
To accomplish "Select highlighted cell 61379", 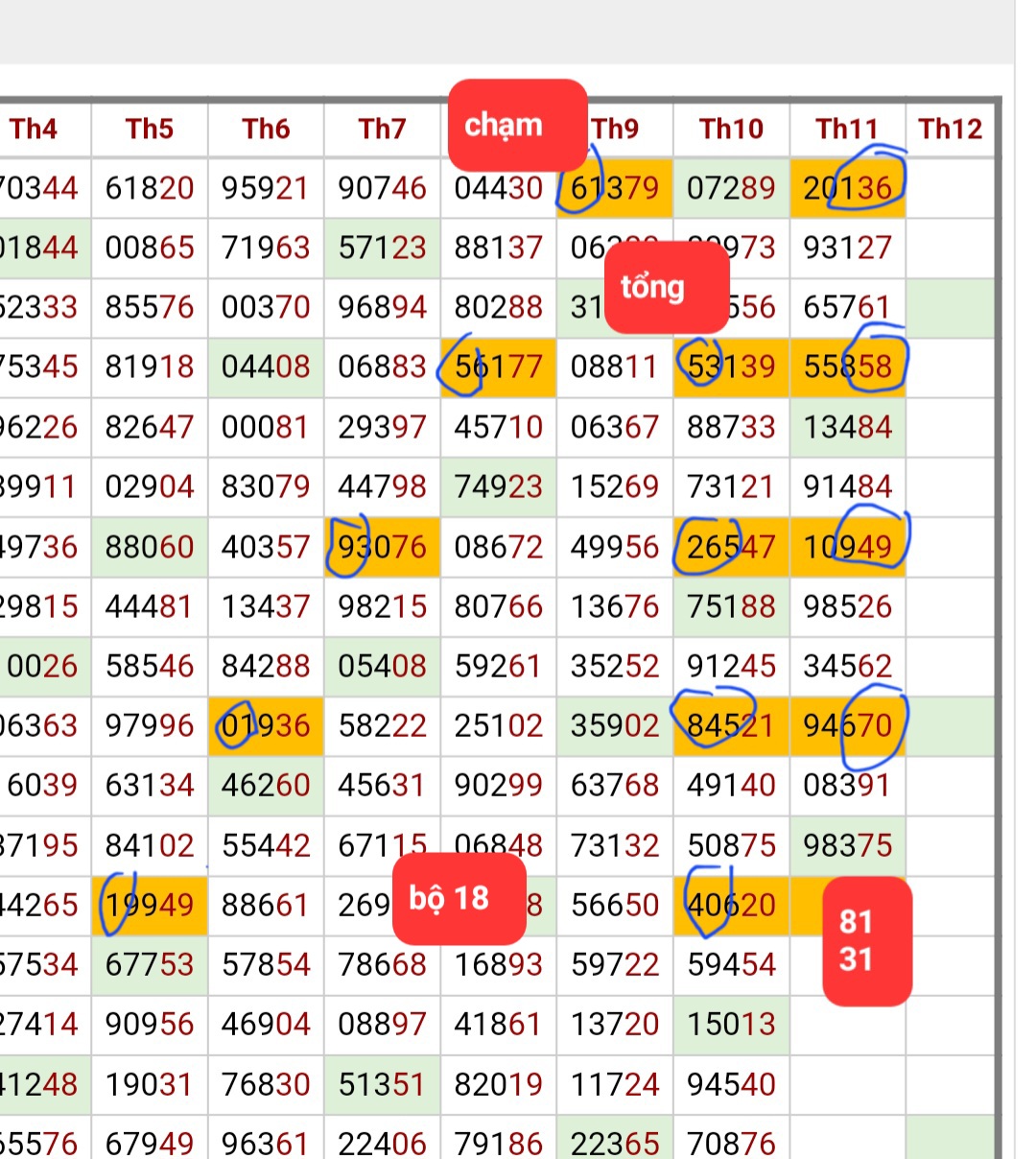I will [x=615, y=188].
